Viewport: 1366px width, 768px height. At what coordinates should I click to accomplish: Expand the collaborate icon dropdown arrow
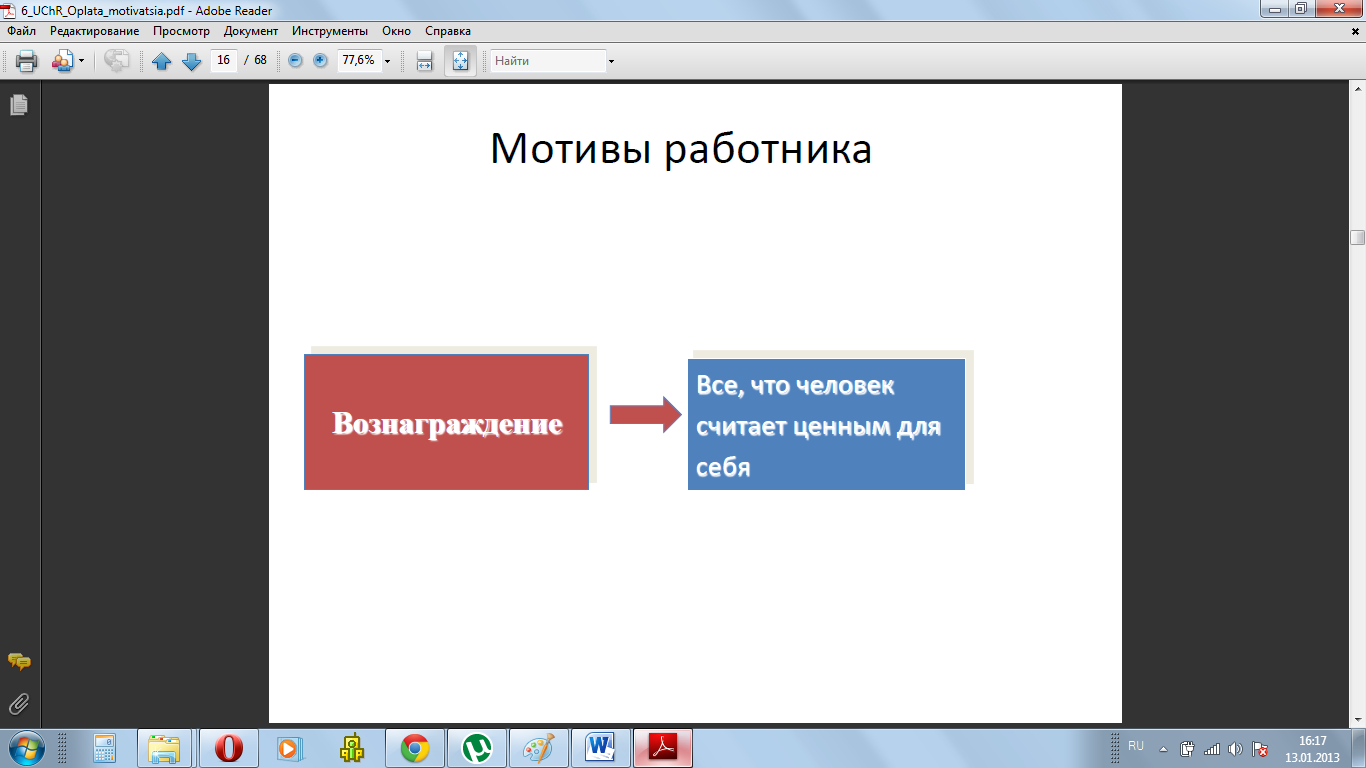point(81,61)
